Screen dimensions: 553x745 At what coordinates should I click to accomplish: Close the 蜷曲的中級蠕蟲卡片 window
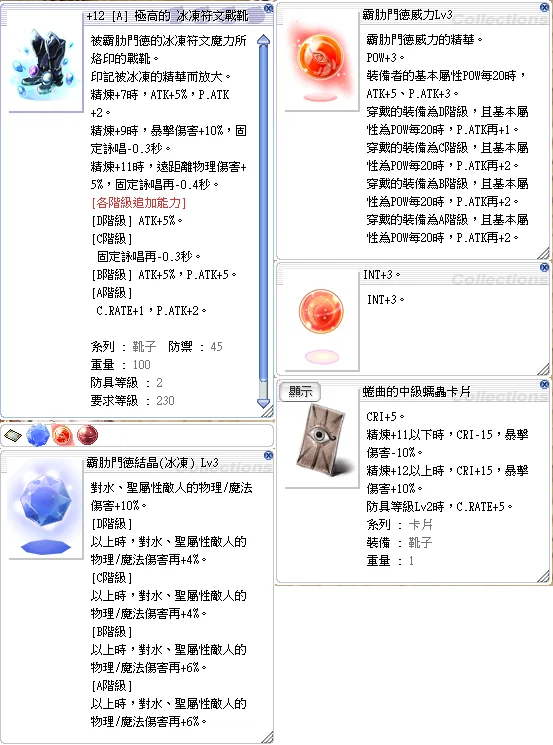(544, 384)
